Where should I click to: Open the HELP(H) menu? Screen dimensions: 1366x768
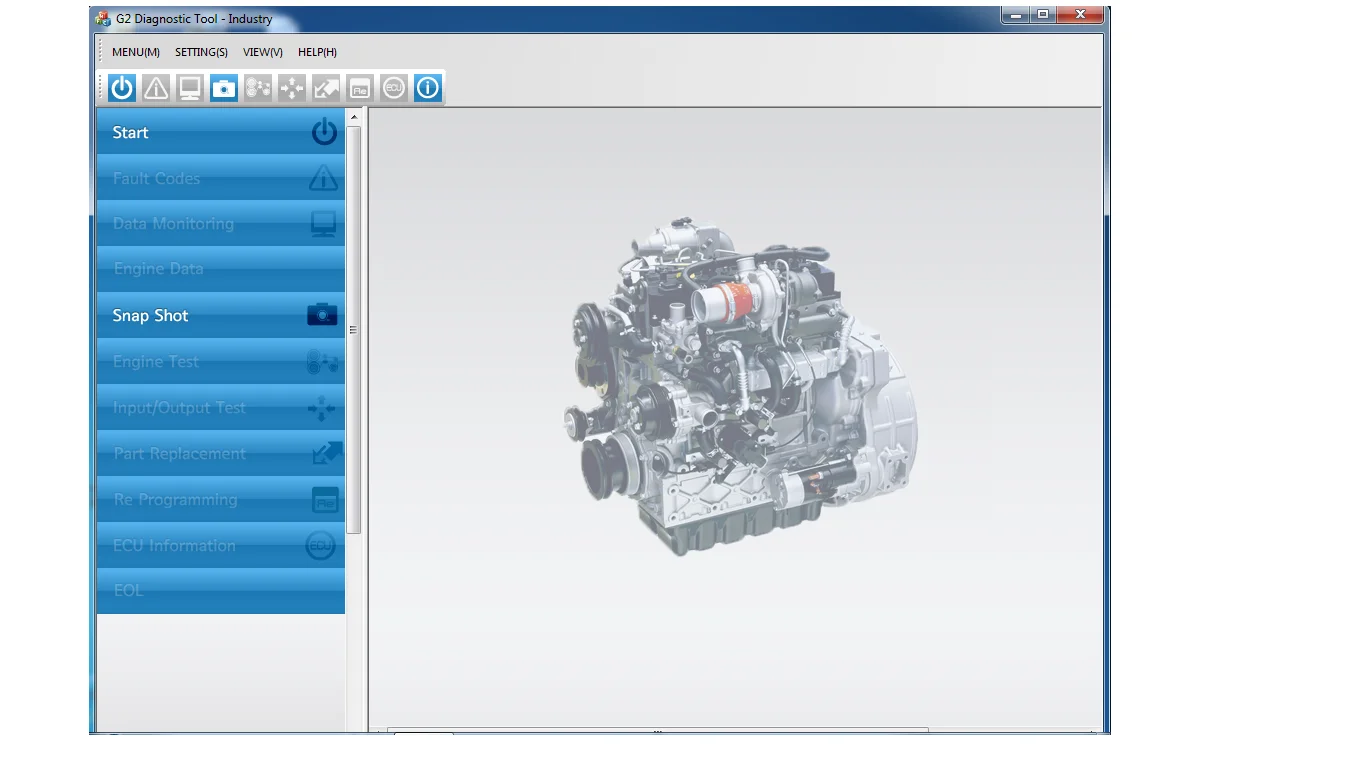317,52
